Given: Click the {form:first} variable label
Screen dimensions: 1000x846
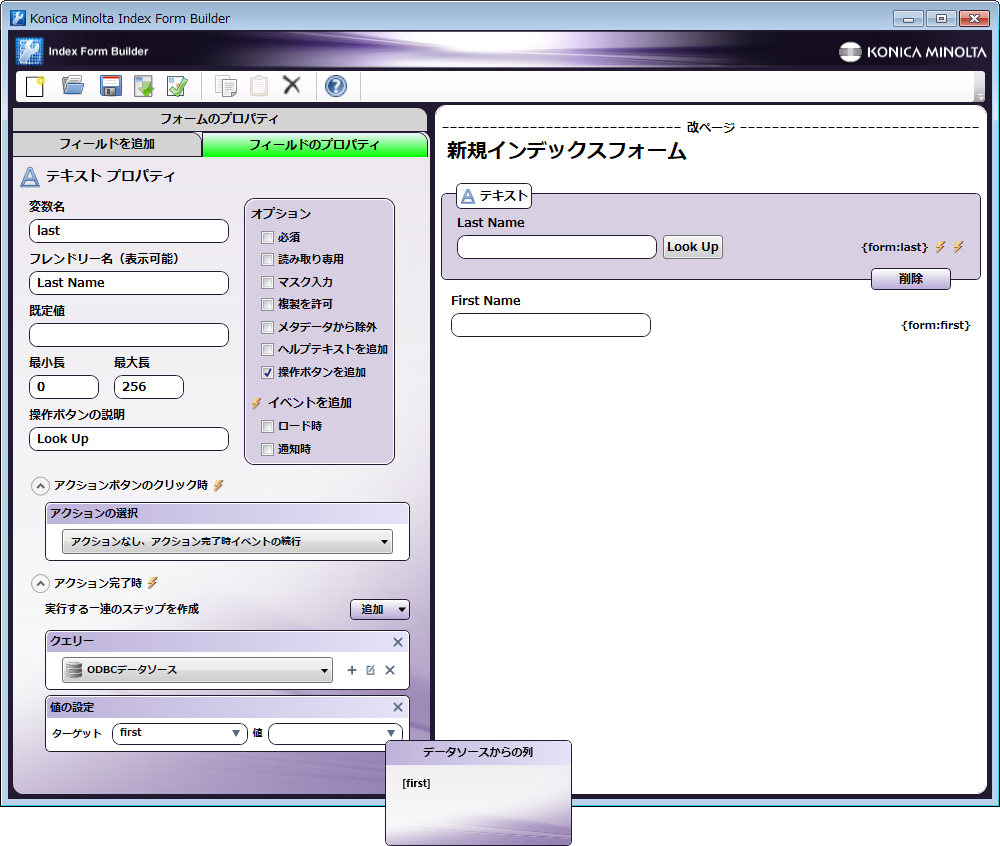Looking at the screenshot, I should (x=936, y=325).
